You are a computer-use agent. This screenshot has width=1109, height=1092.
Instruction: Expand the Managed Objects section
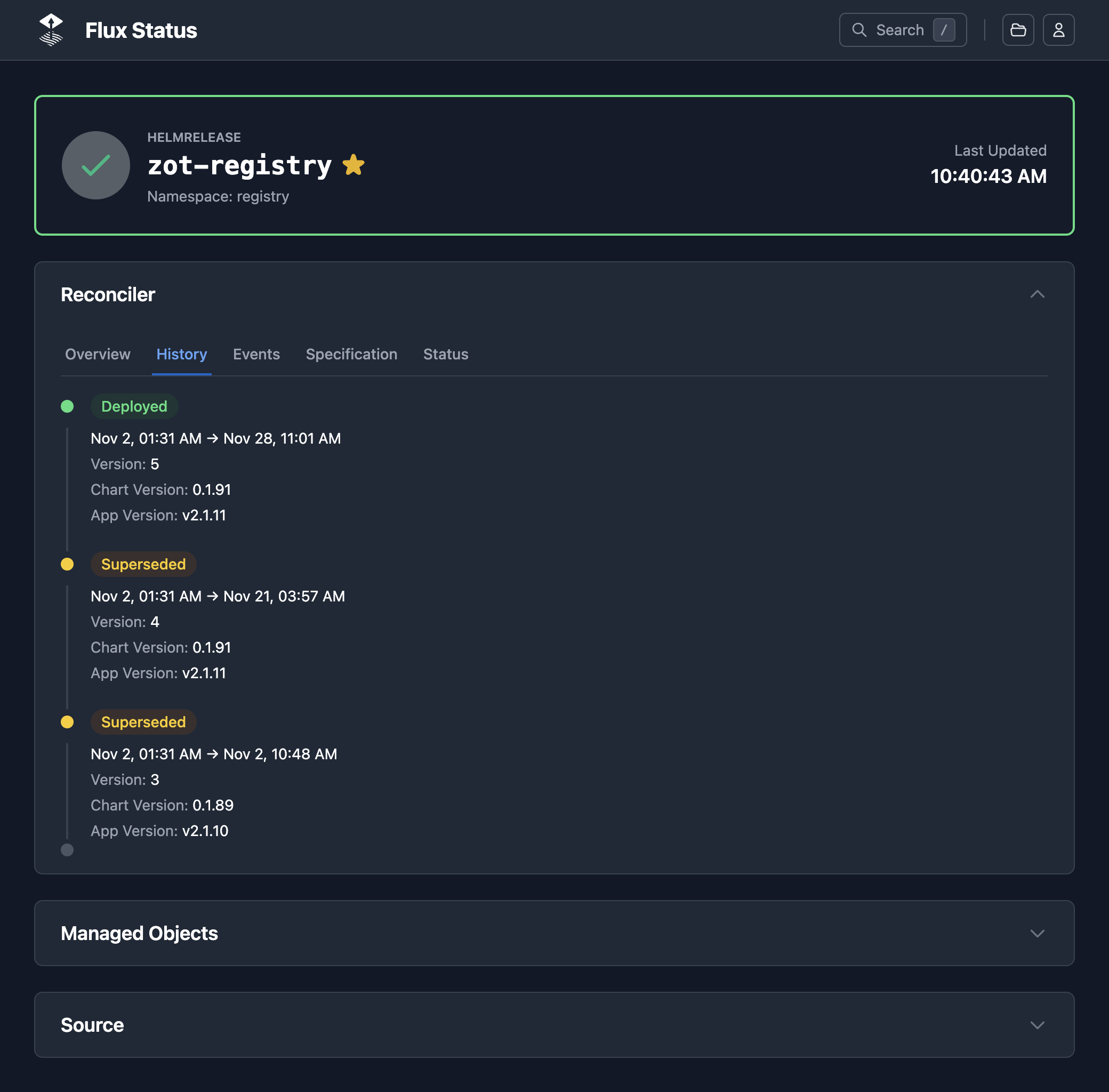[1036, 933]
